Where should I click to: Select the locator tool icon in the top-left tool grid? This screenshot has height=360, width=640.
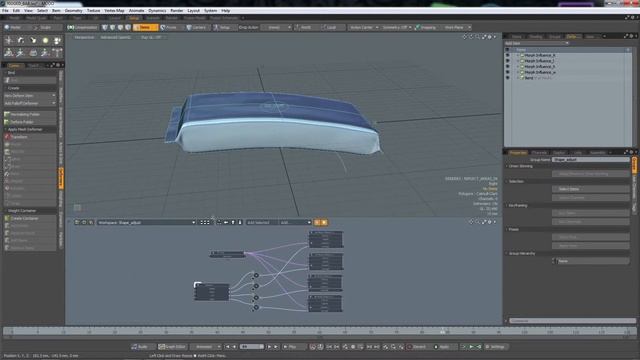click(9, 40)
